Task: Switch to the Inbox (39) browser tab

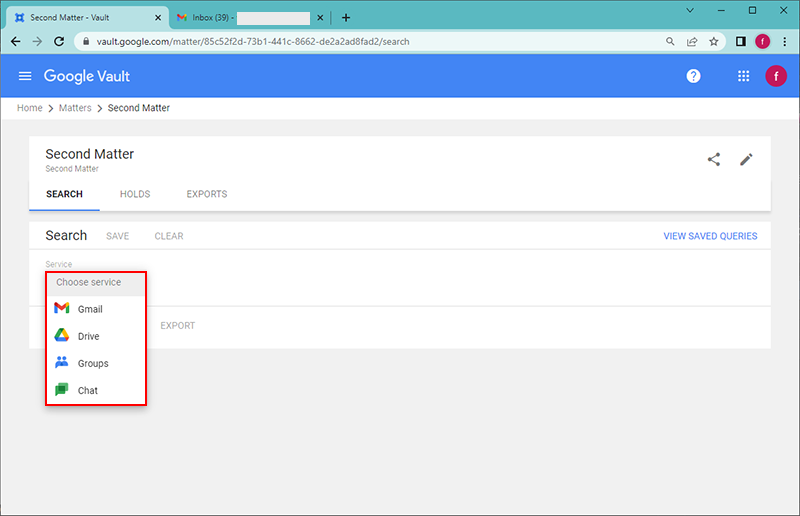Action: coord(249,18)
